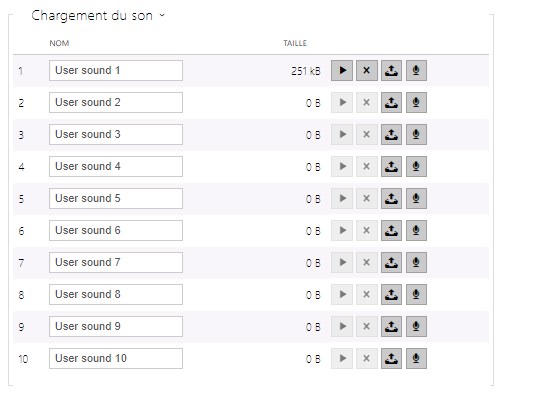Edit the User sound 2 name field
Viewport: 548px width, 394px height.
pos(116,102)
